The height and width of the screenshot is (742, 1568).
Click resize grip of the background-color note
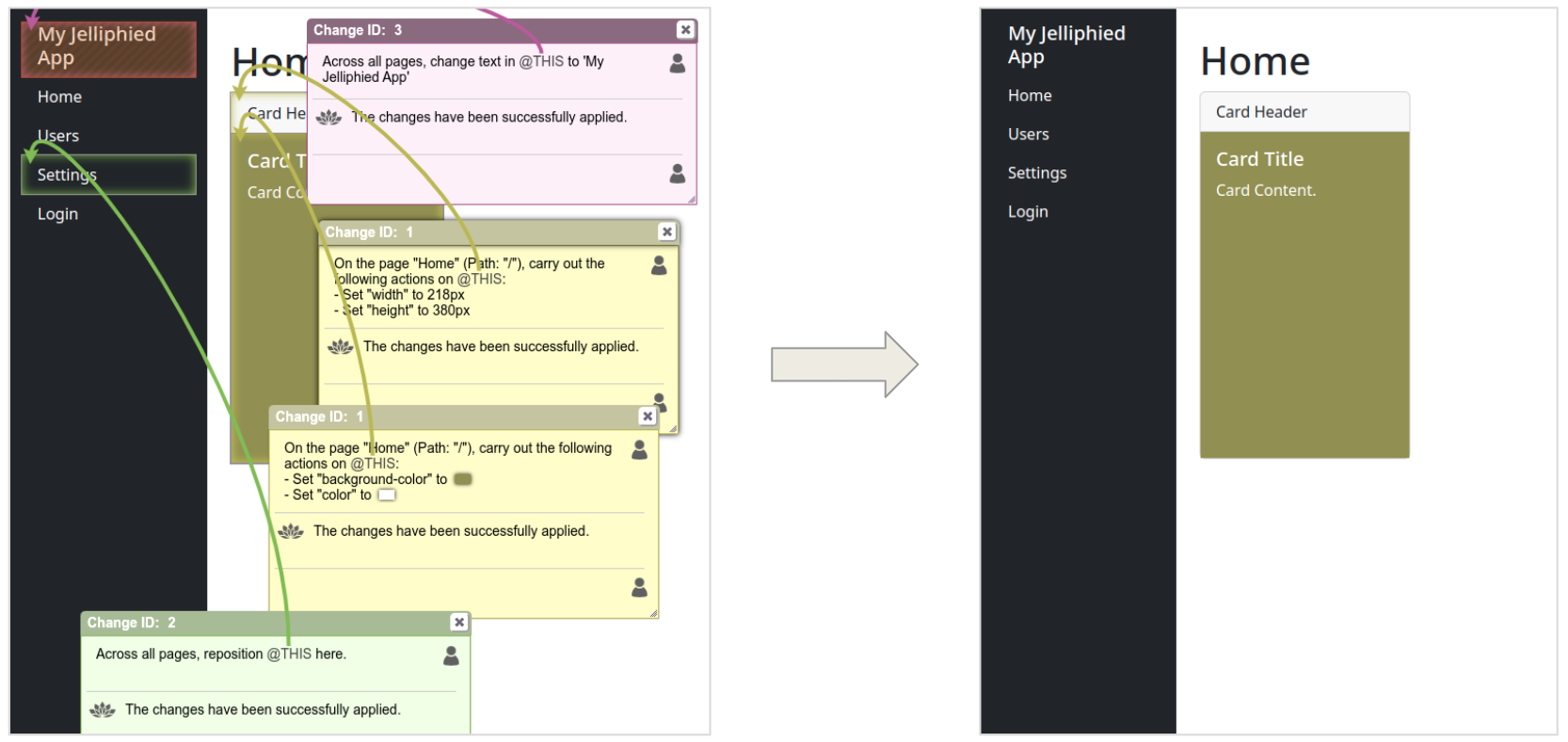coord(653,613)
